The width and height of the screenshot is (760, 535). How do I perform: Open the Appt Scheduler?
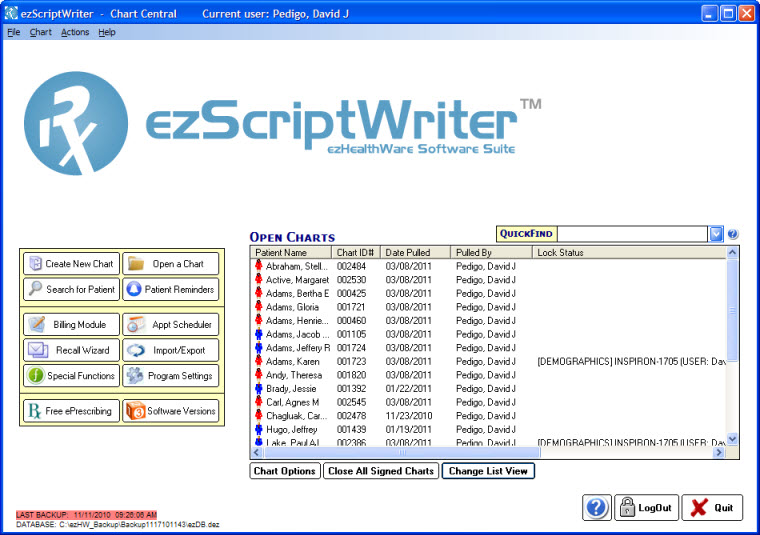[171, 324]
